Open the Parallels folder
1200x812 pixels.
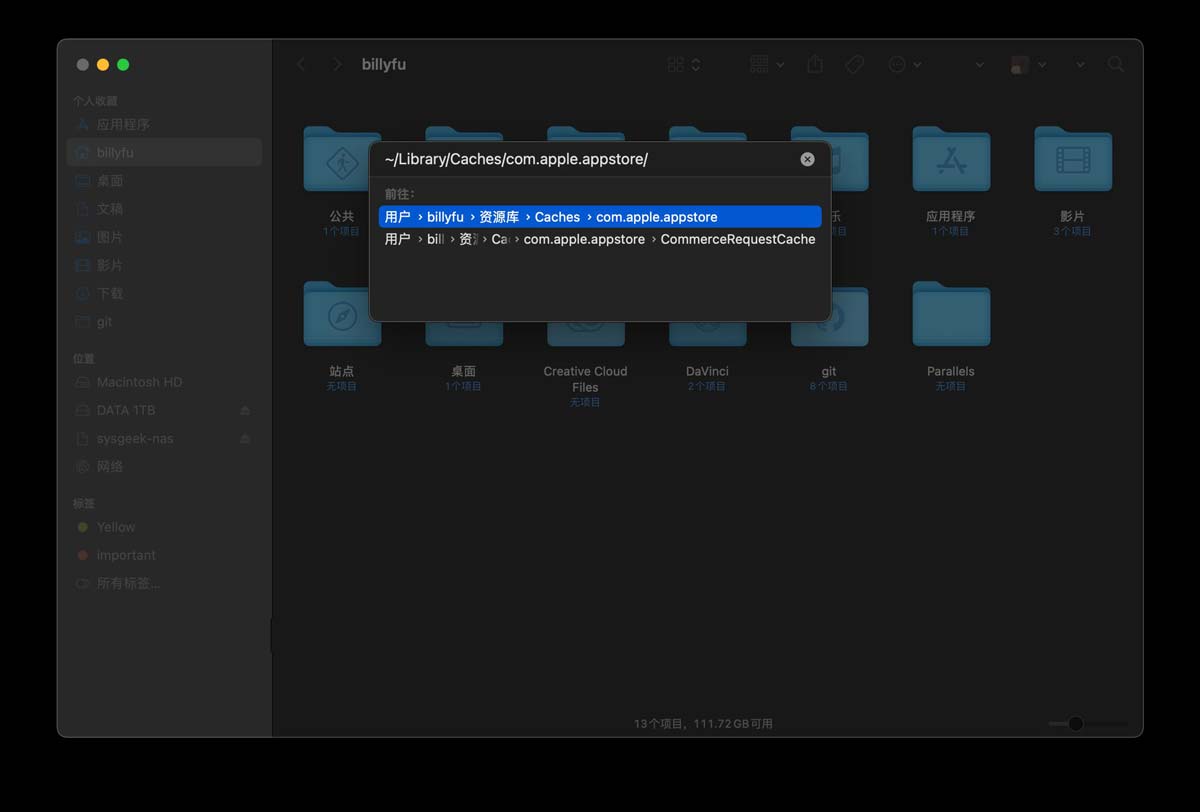click(x=950, y=316)
